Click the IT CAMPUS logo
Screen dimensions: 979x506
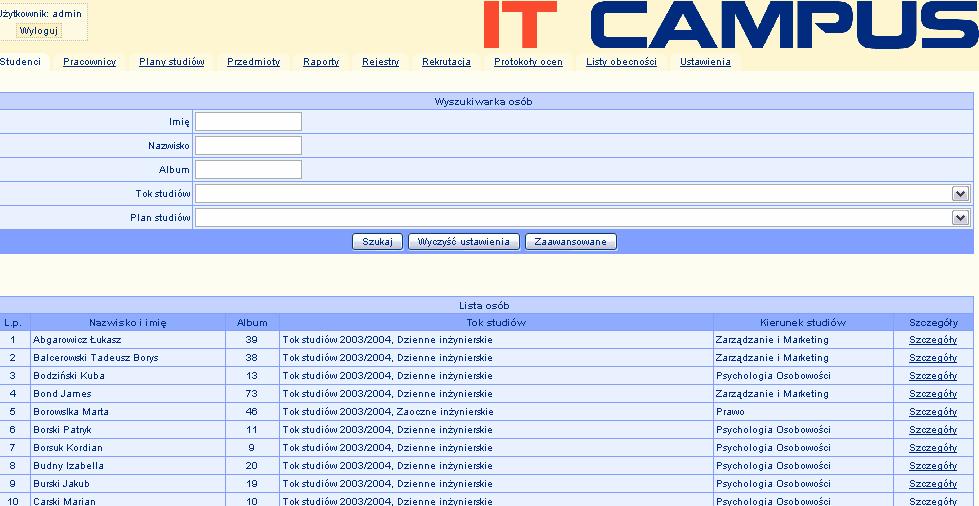click(x=731, y=25)
